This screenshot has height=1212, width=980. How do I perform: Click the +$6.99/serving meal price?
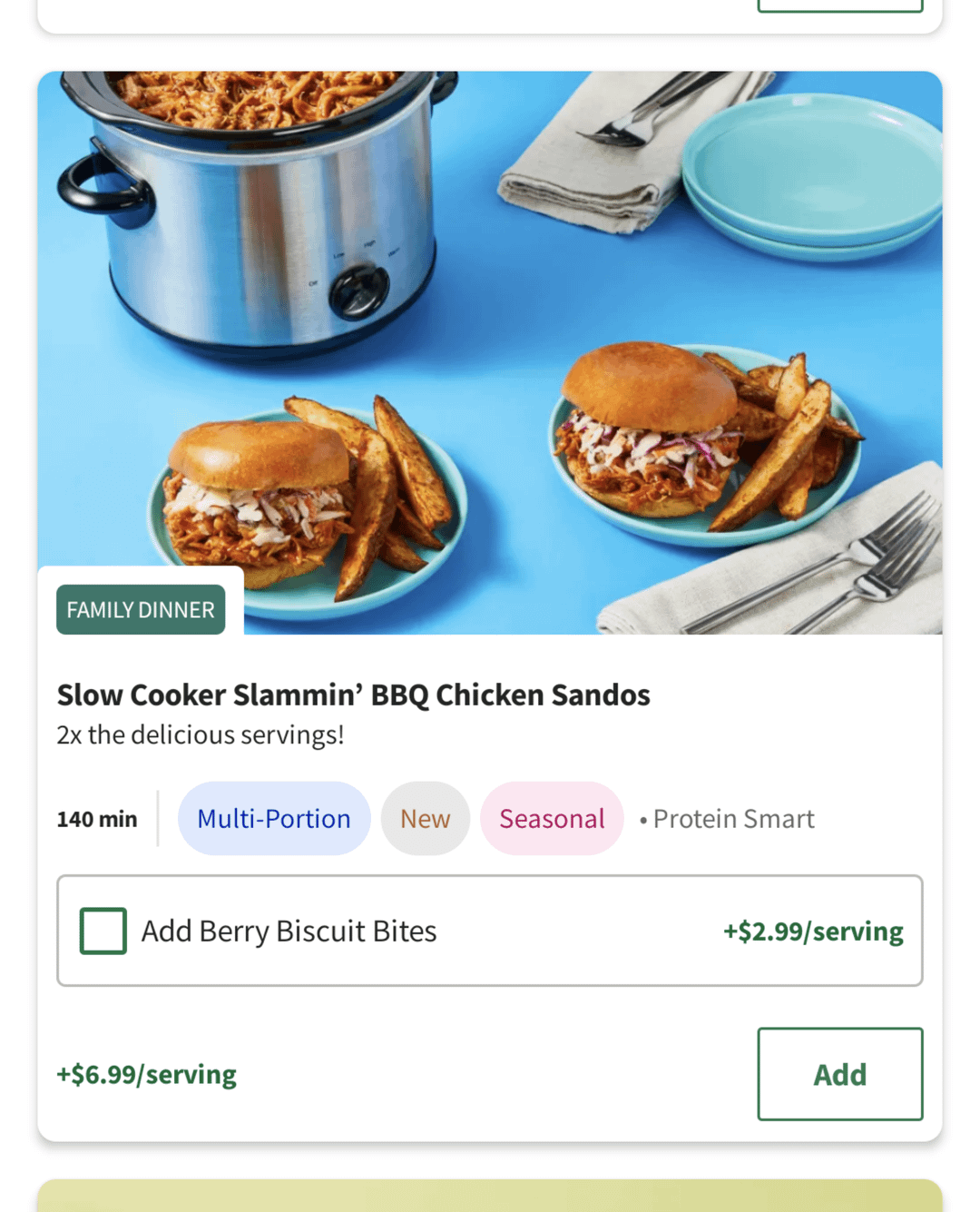147,1075
